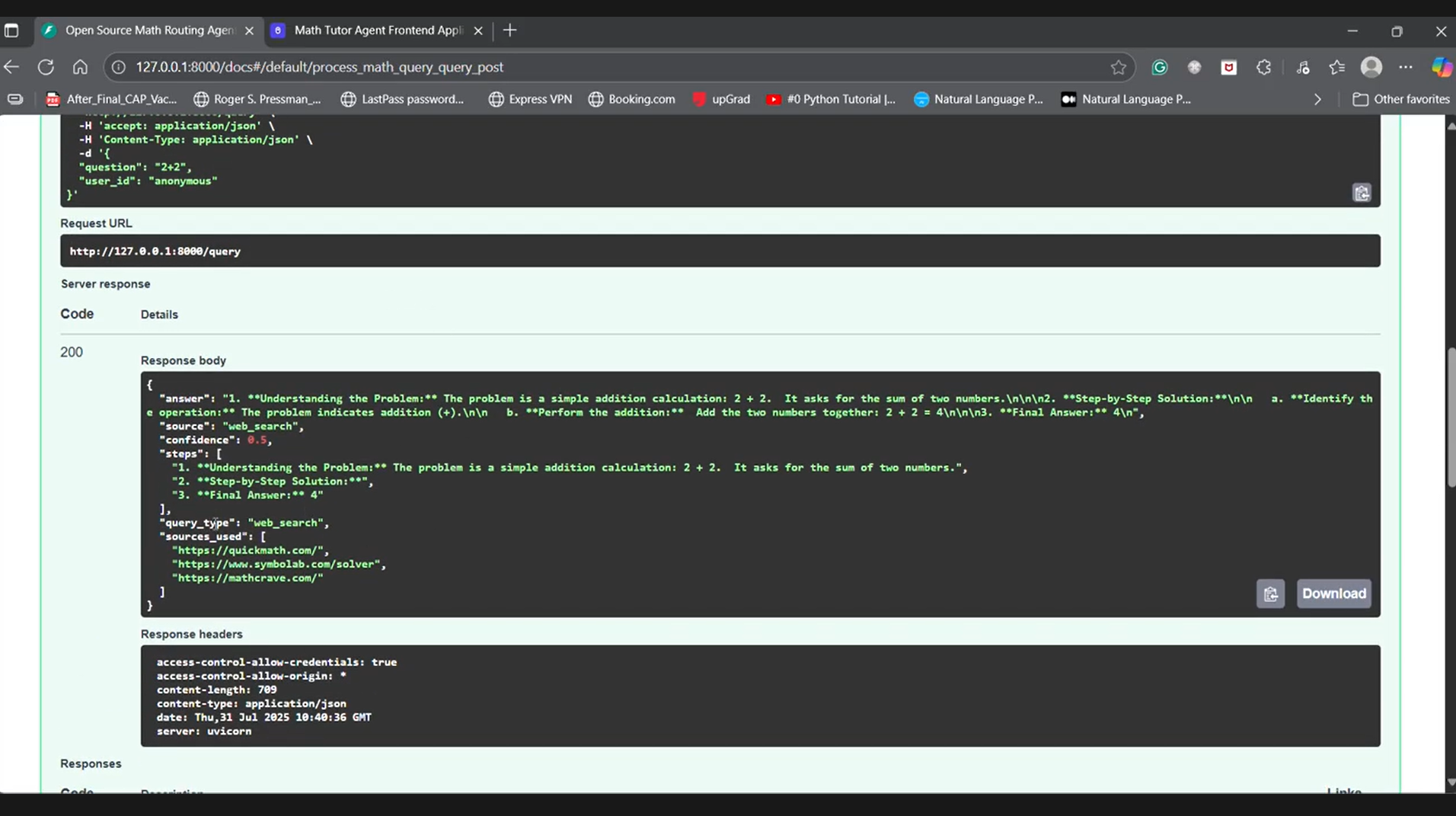The image size is (1456, 816).
Task: Click the content-length: 709 header
Action: (217, 690)
